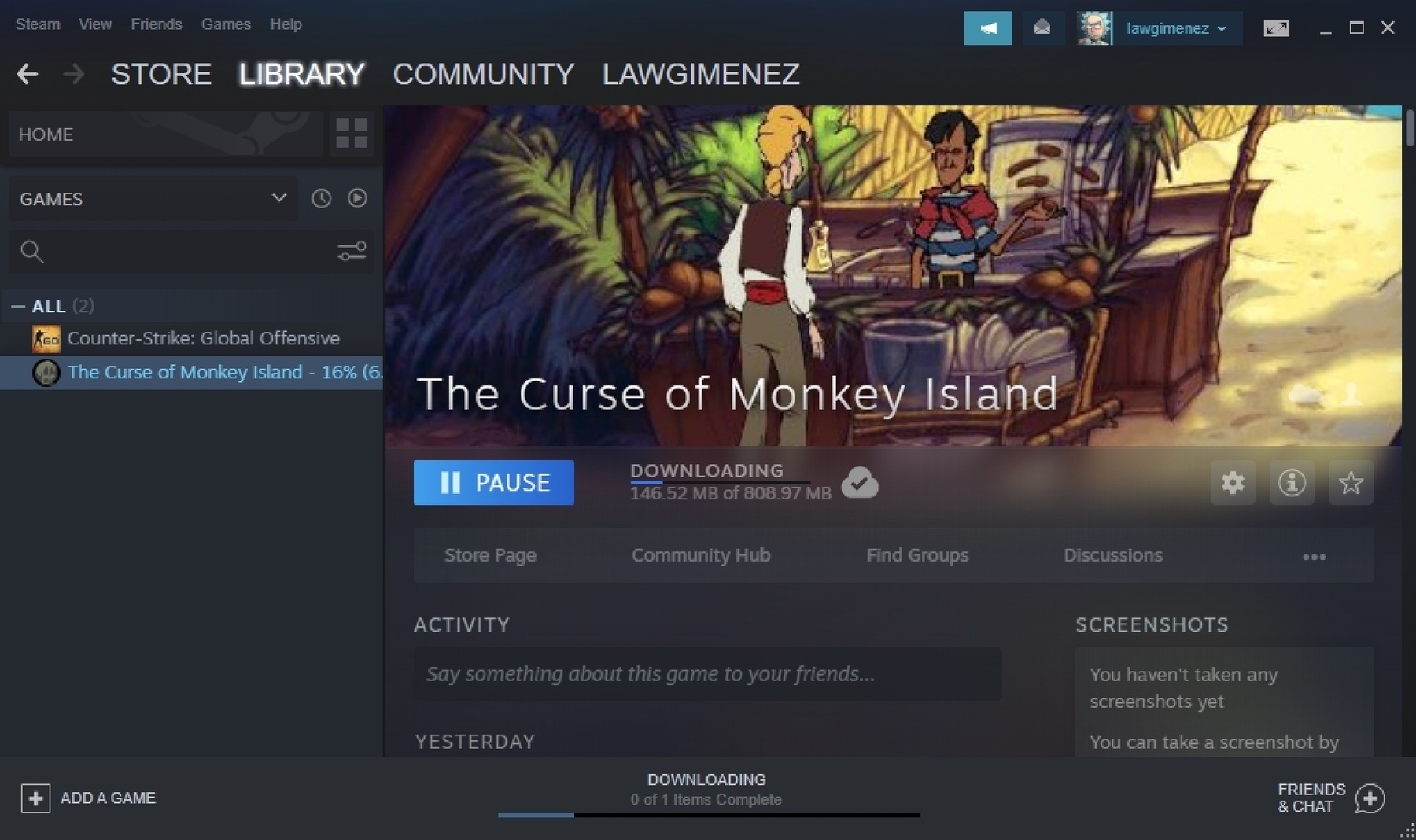Click the bottom download progress bar

(x=708, y=815)
